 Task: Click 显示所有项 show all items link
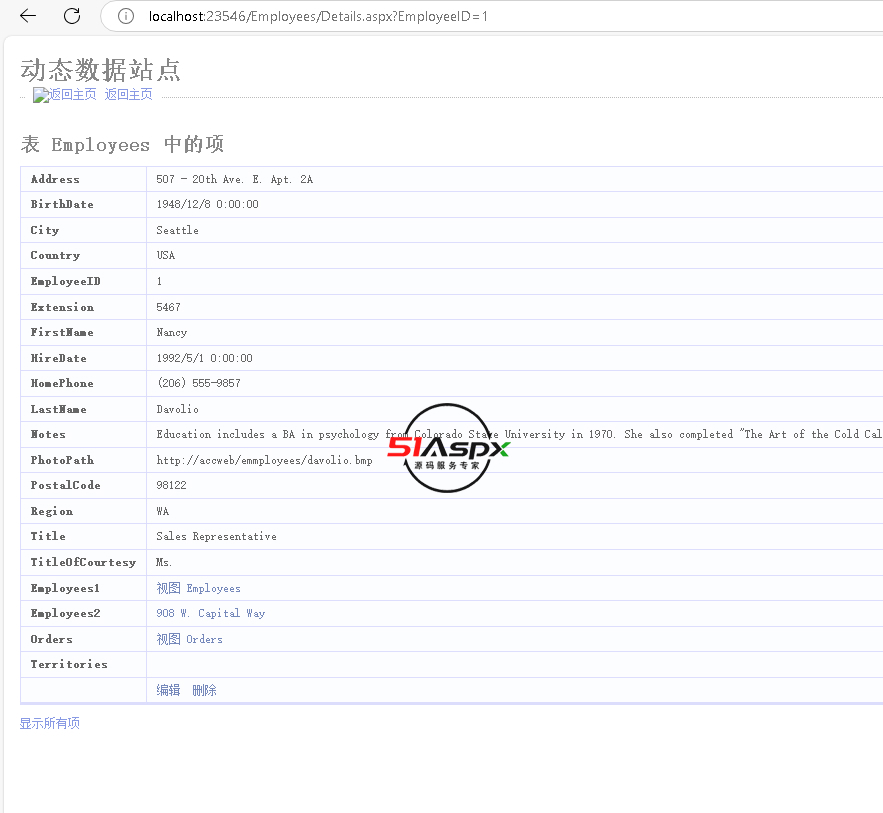pos(50,723)
